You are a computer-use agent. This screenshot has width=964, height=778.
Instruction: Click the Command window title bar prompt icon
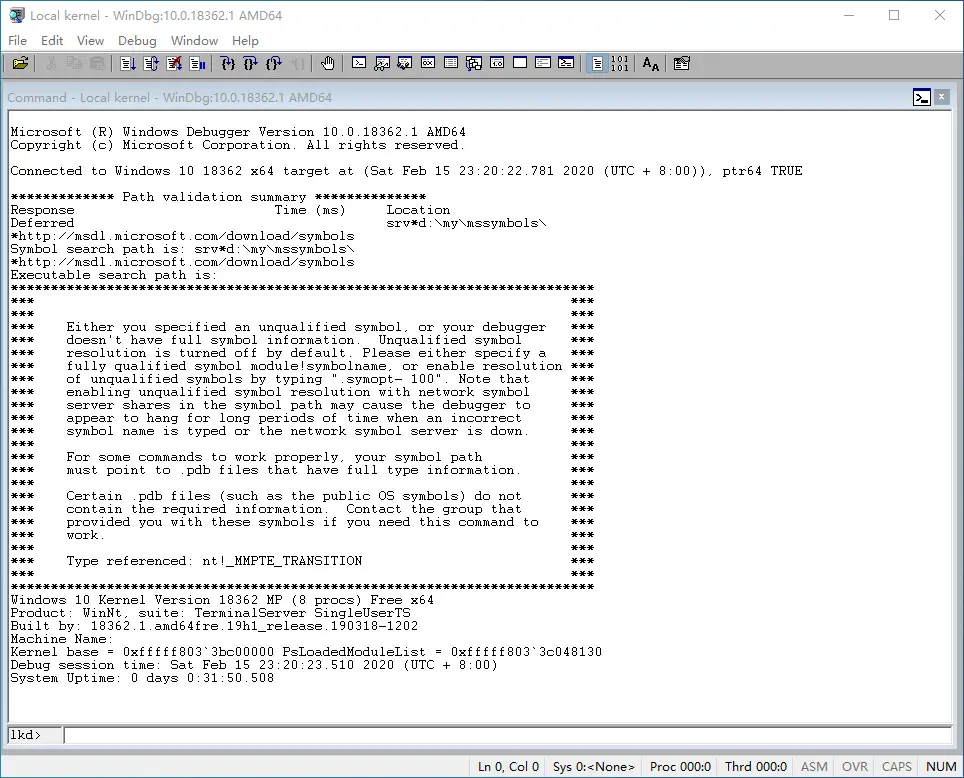pyautogui.click(x=922, y=97)
